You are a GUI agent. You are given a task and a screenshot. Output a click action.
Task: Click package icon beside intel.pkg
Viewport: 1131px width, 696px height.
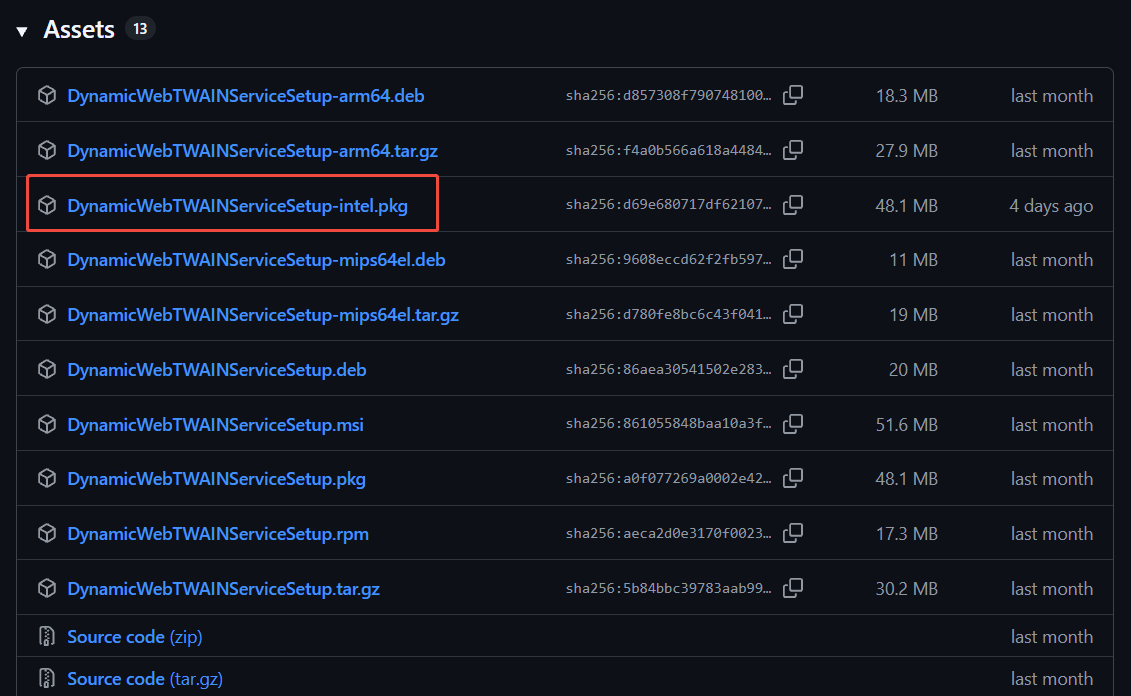pyautogui.click(x=47, y=205)
